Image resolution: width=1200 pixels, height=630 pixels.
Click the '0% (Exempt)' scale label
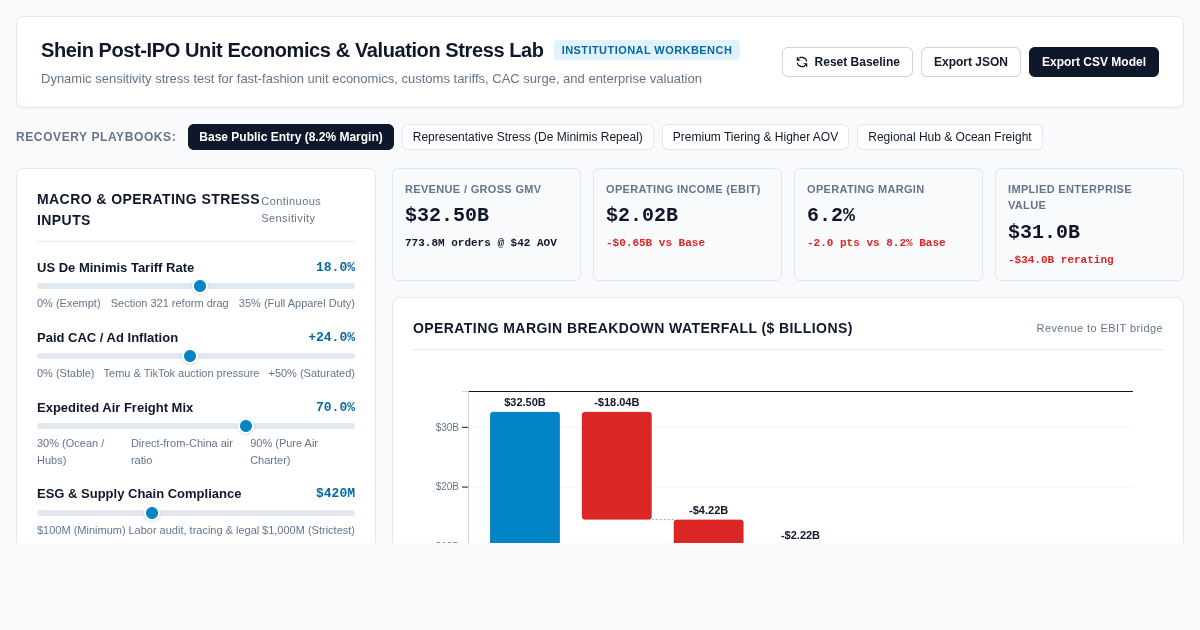[x=69, y=303]
